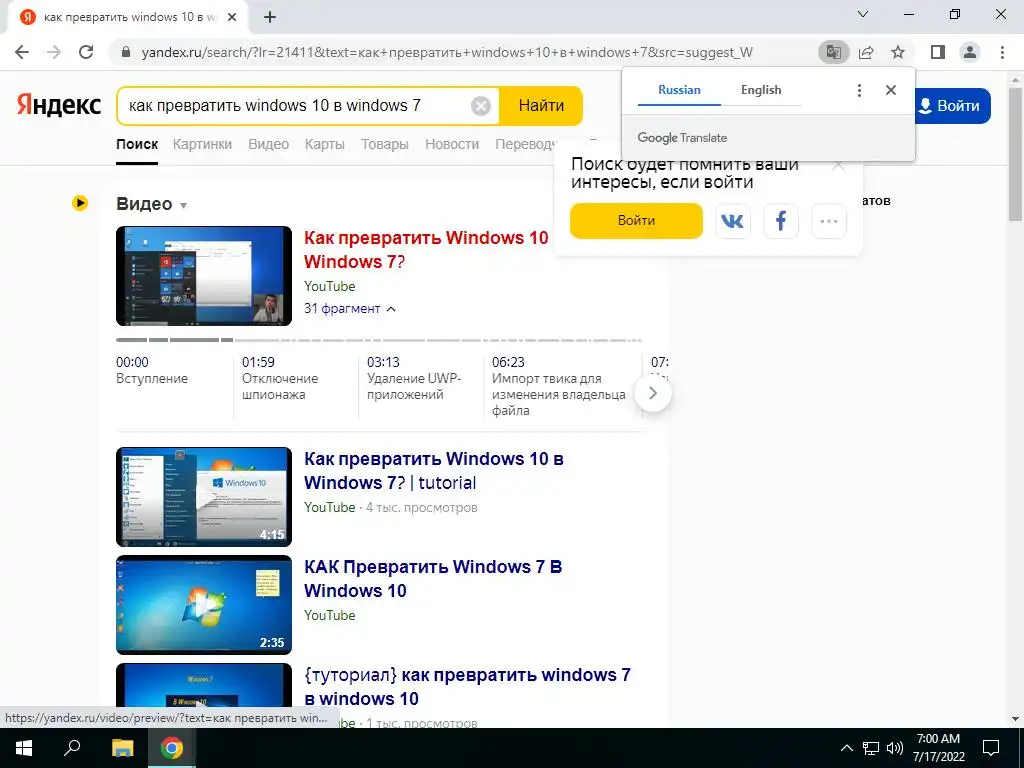Switch to Карты search tab
Viewport: 1024px width, 768px height.
[x=325, y=144]
